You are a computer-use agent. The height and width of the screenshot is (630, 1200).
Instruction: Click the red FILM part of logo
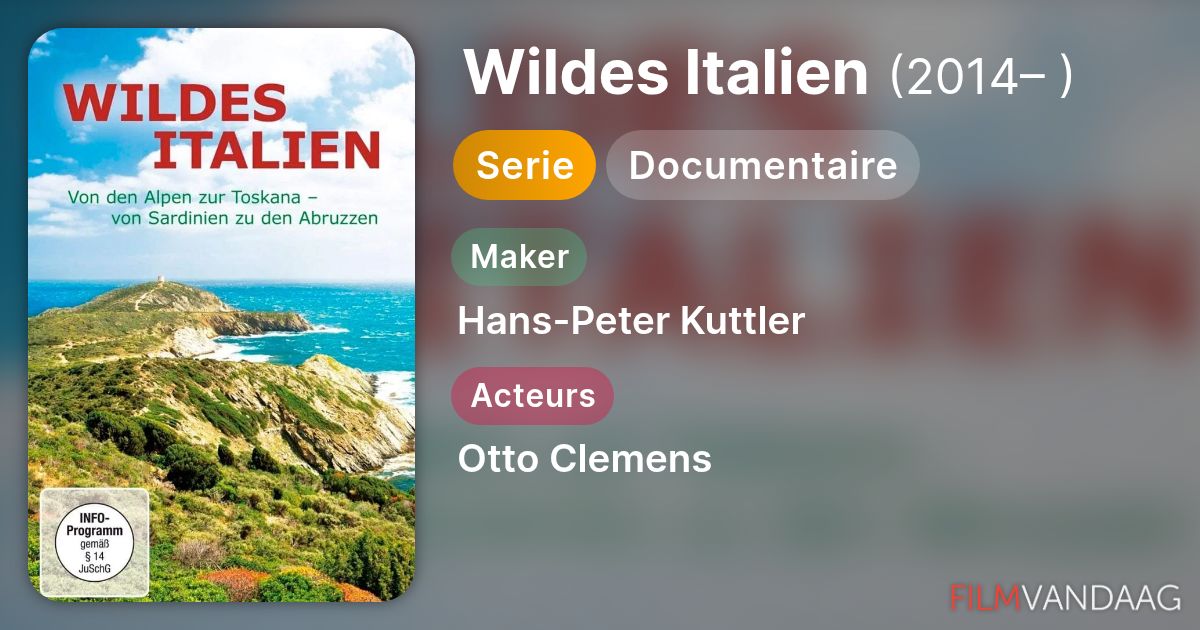pyautogui.click(x=985, y=597)
